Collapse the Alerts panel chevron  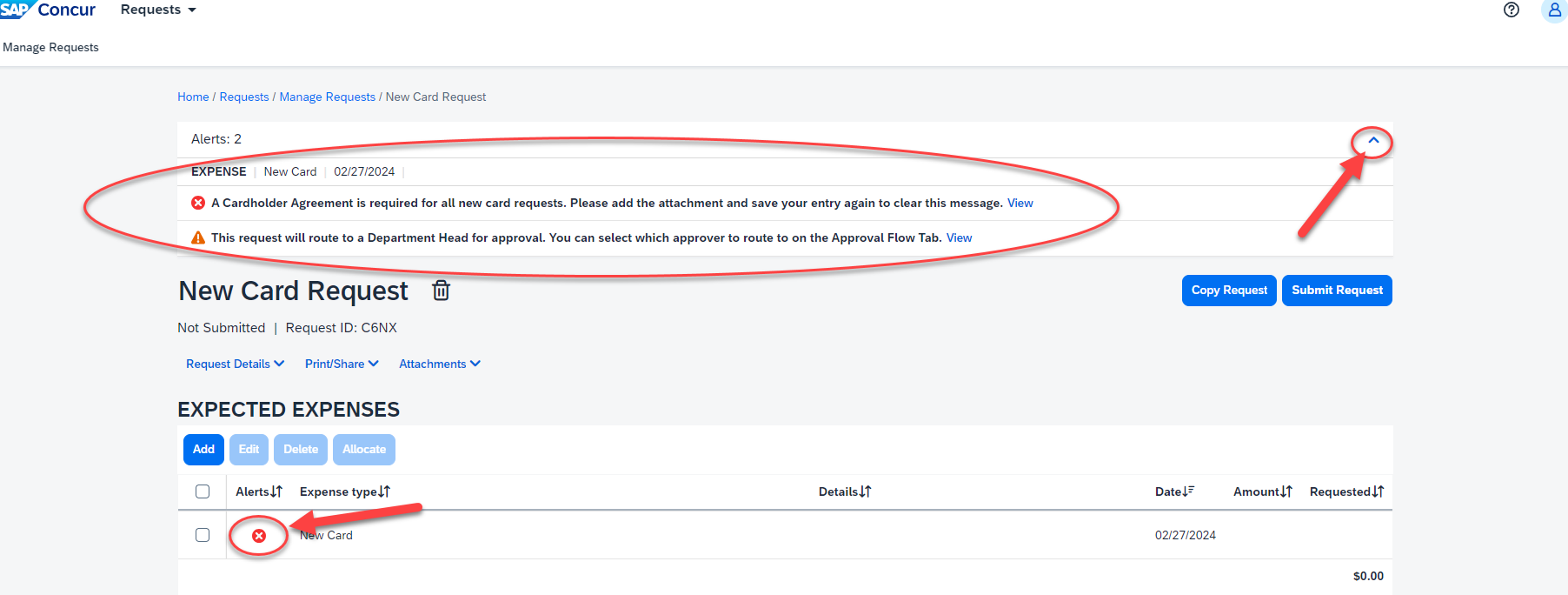point(1373,140)
